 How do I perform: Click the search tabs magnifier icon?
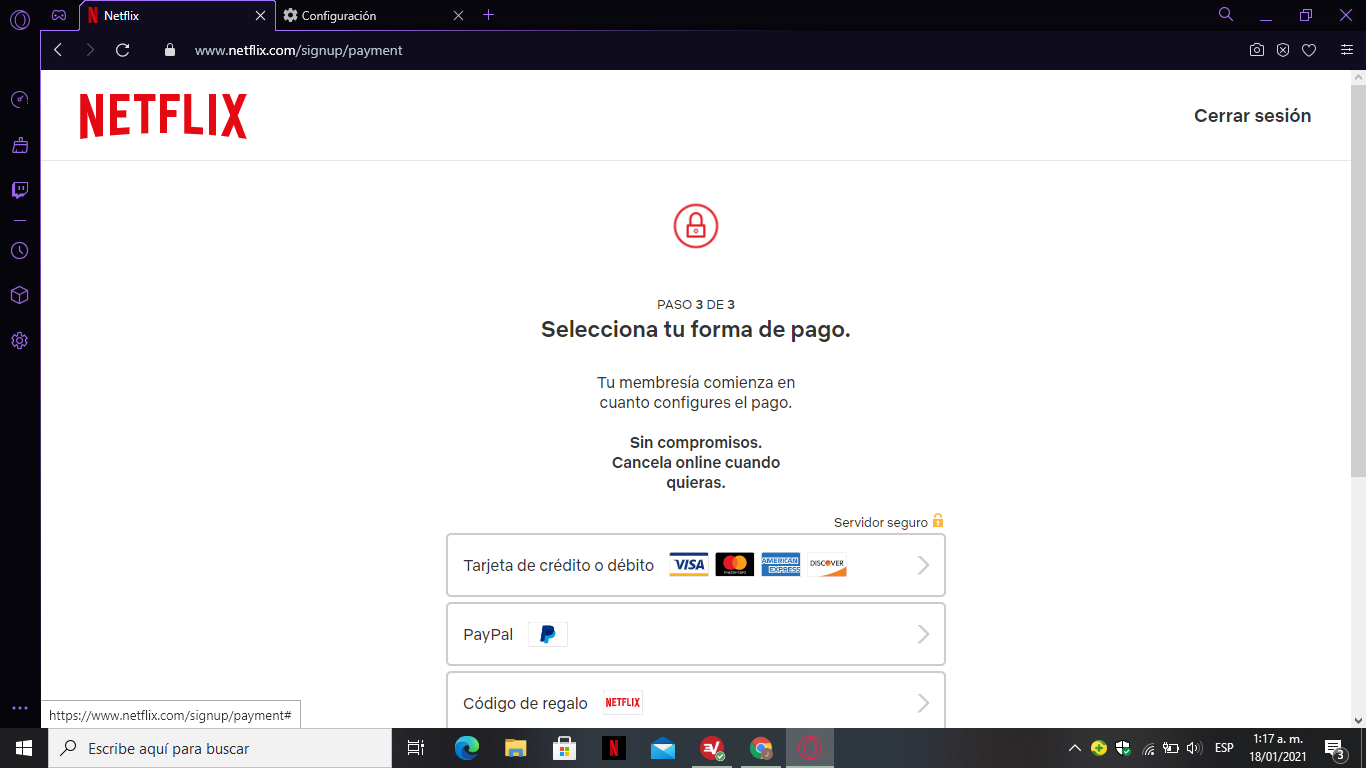click(1226, 14)
